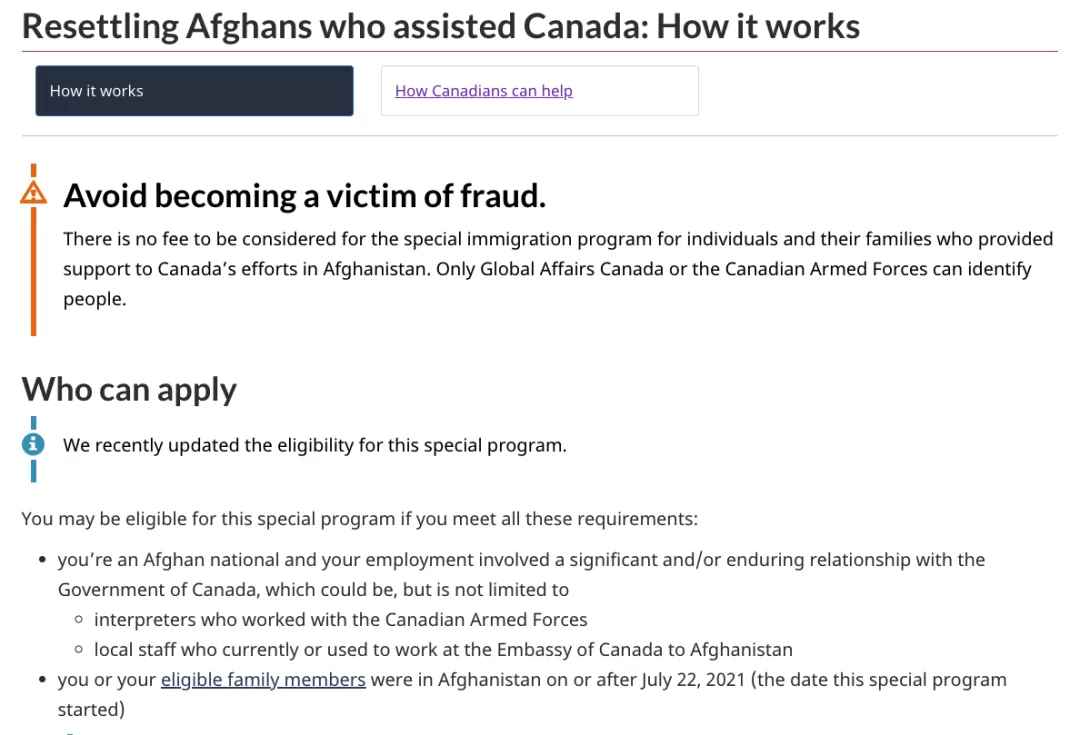Click the "Avoid becoming a victim of fraud" heading
The width and height of the screenshot is (1080, 735).
click(304, 196)
